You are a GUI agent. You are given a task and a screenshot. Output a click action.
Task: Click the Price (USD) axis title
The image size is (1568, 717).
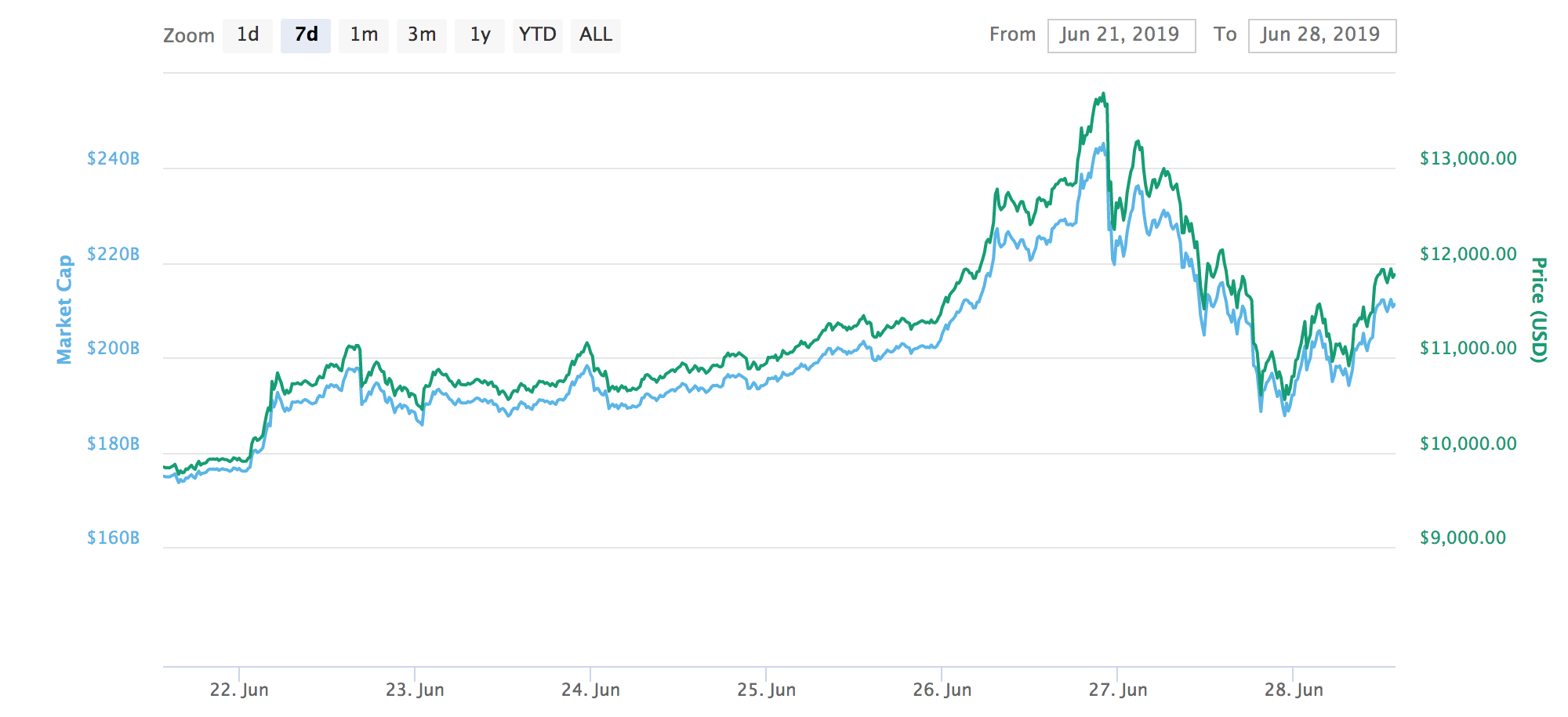pyautogui.click(x=1539, y=310)
